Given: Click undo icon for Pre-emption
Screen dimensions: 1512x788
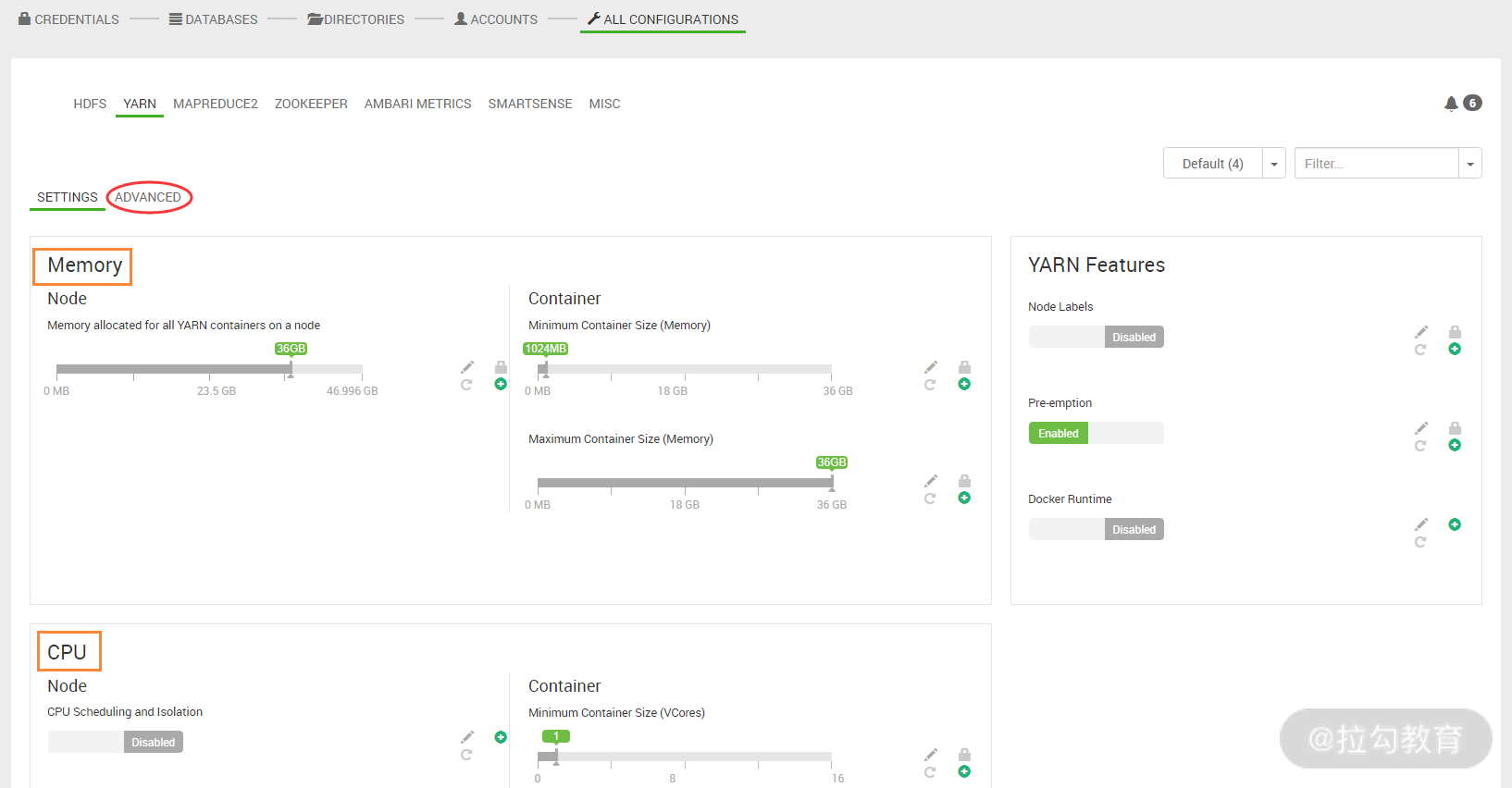Looking at the screenshot, I should (x=1420, y=446).
